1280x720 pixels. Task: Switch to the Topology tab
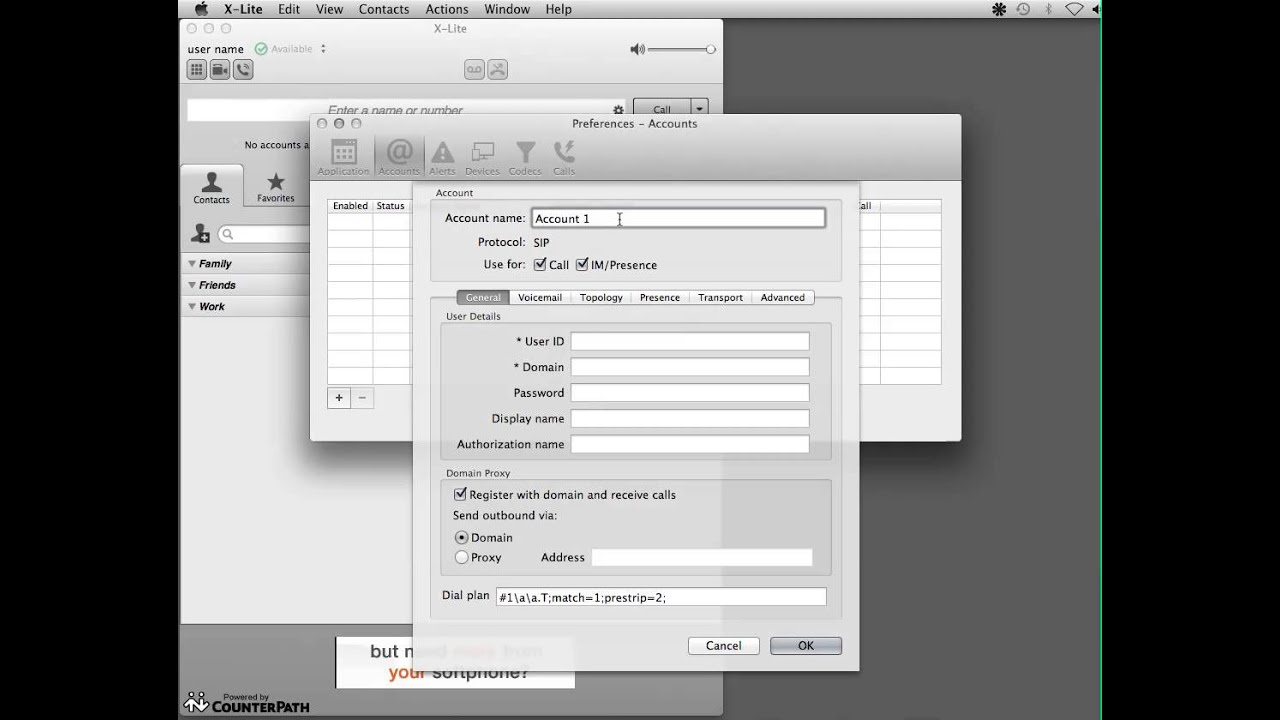tap(601, 297)
